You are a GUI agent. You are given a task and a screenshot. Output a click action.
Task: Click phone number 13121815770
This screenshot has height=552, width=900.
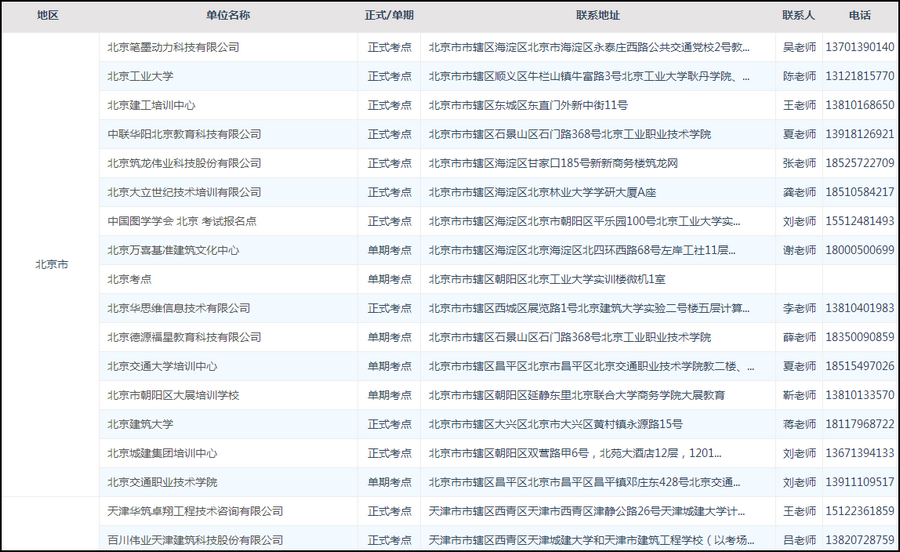(860, 76)
